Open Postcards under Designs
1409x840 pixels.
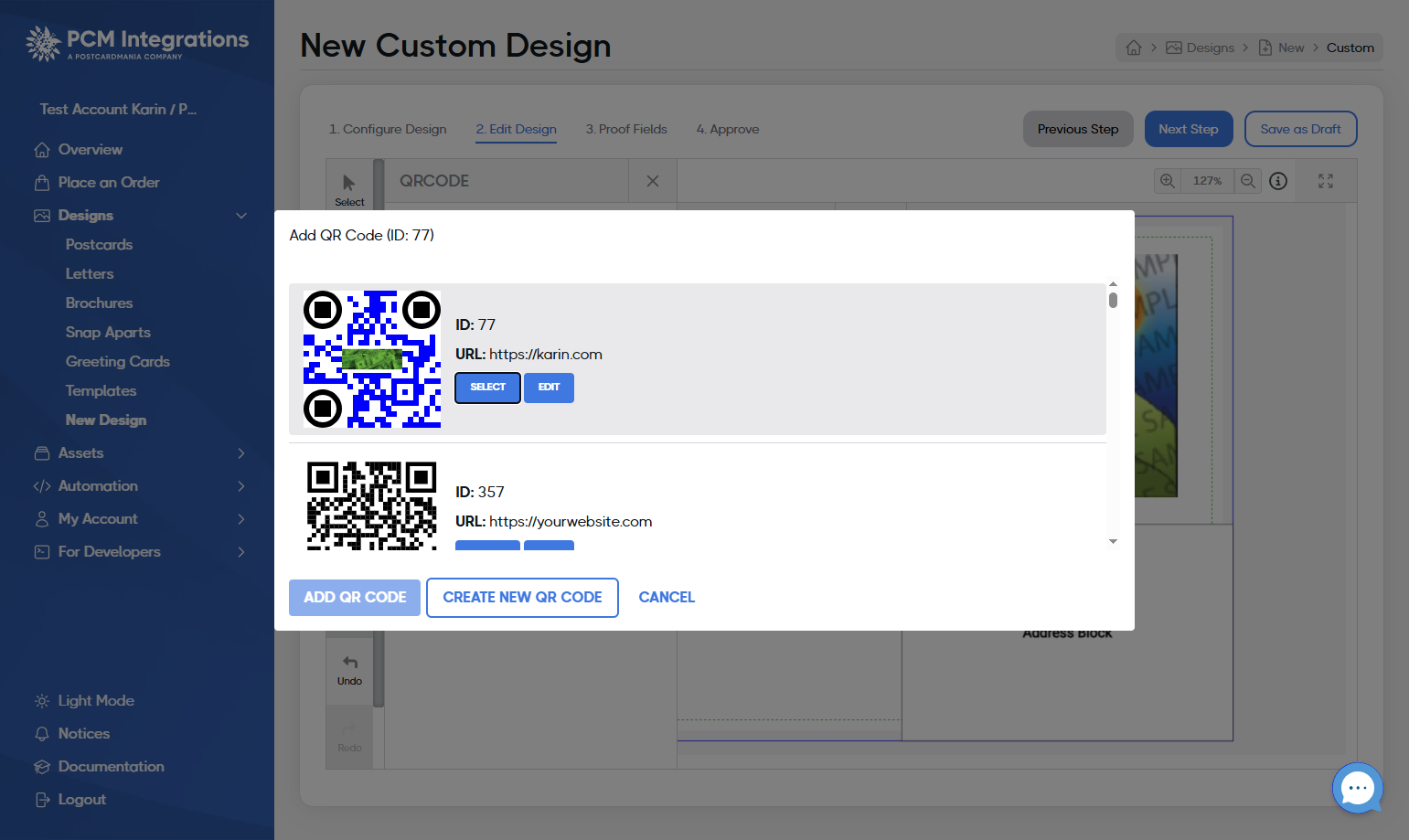pos(100,245)
